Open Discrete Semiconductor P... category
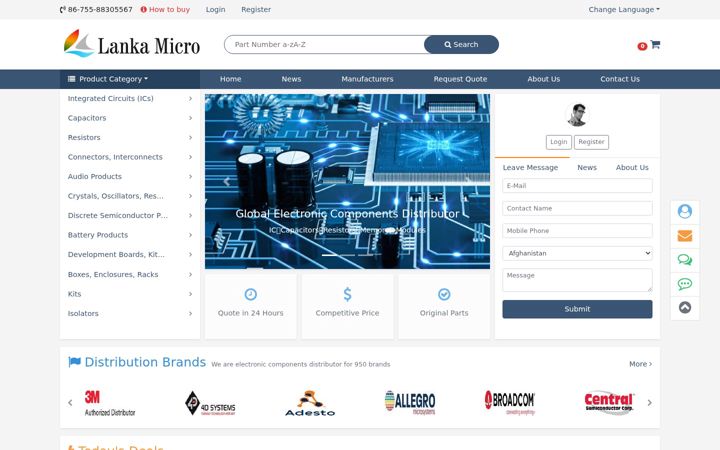Viewport: 720px width, 450px height. 130,215
